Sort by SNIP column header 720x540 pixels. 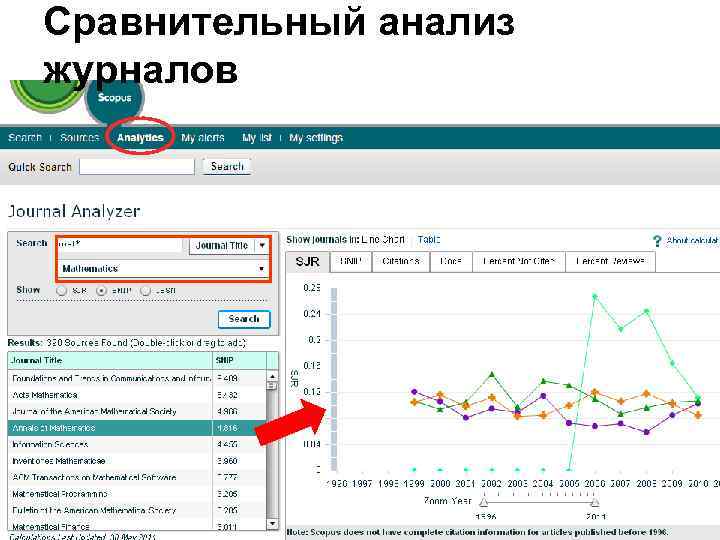click(239, 360)
